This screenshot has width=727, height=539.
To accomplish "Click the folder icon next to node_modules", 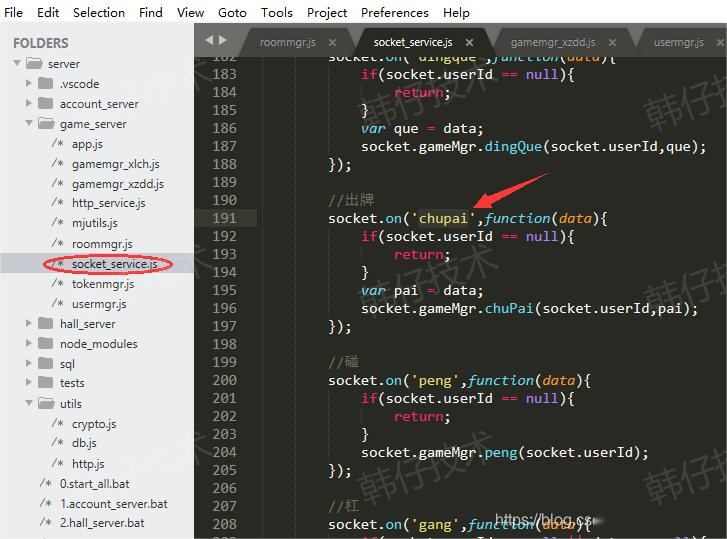I will (45, 344).
